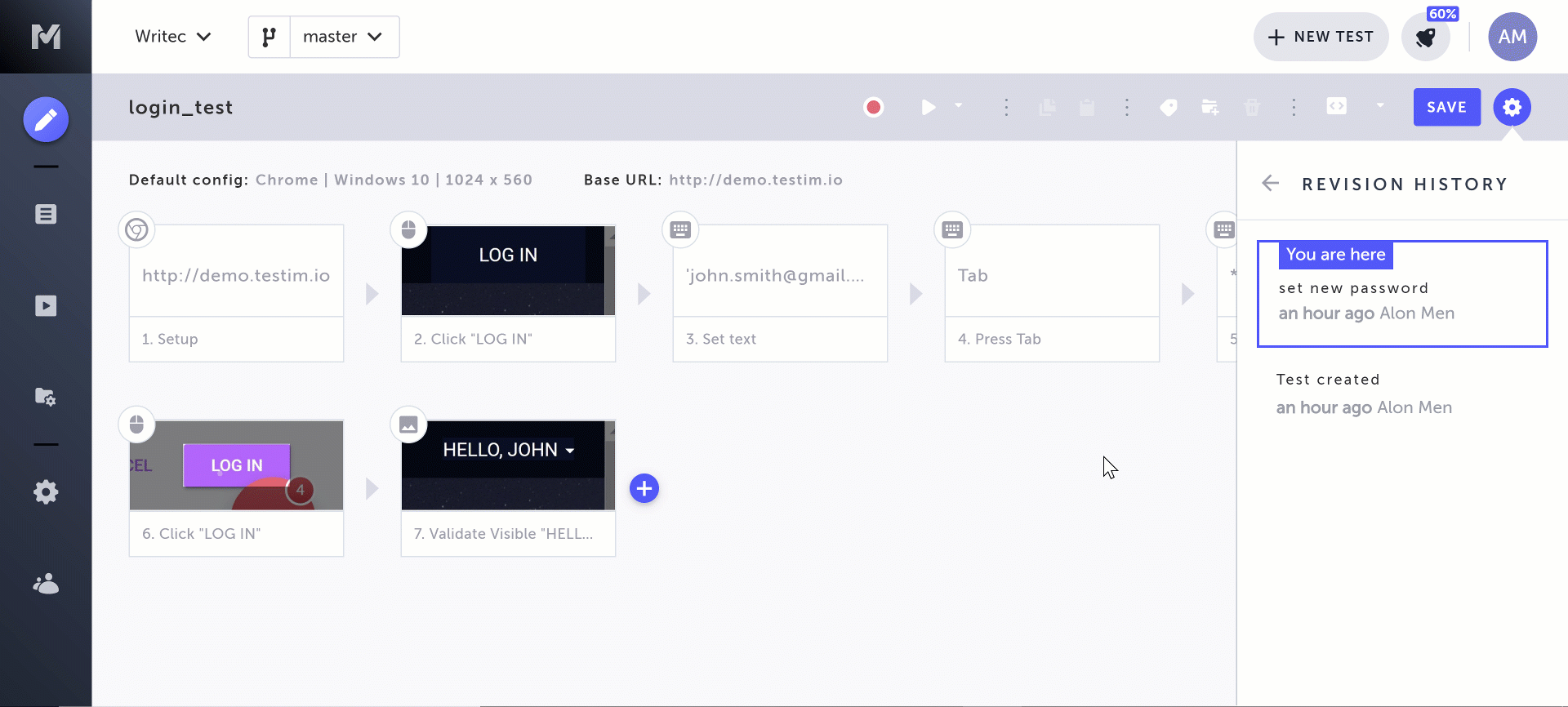Open step 4 Press Tab card

1052,293
